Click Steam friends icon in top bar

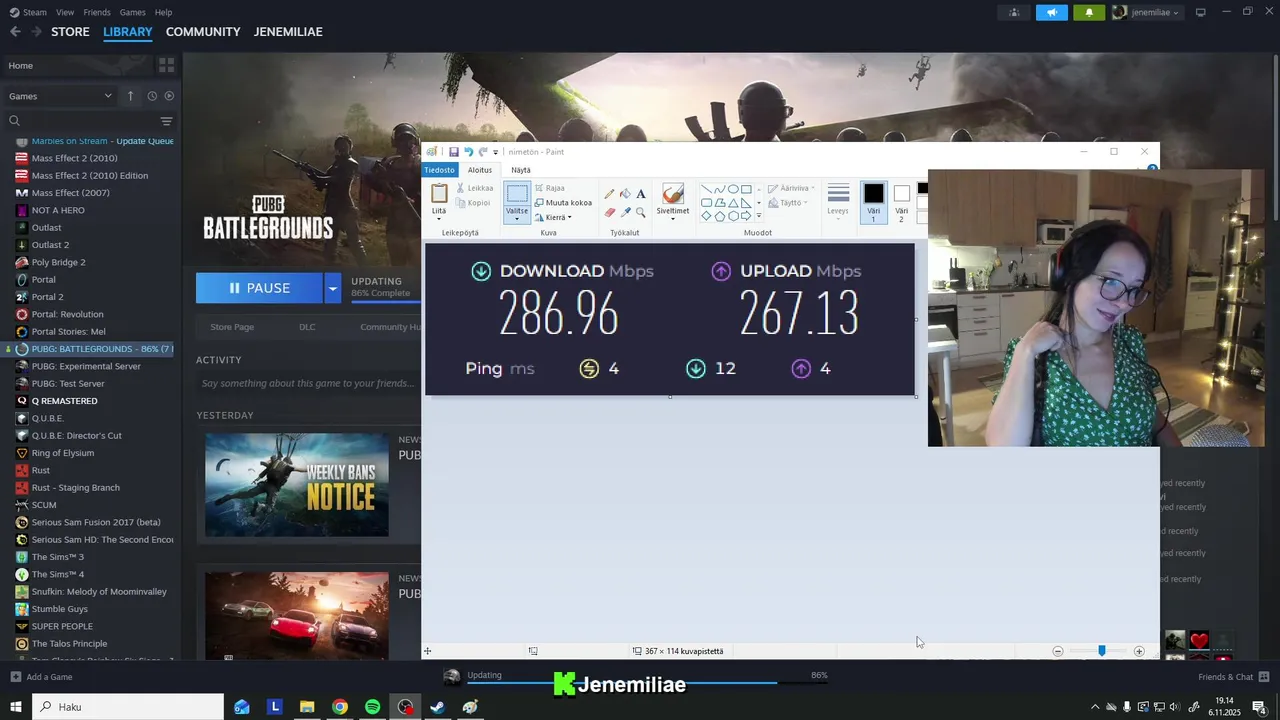[1014, 12]
